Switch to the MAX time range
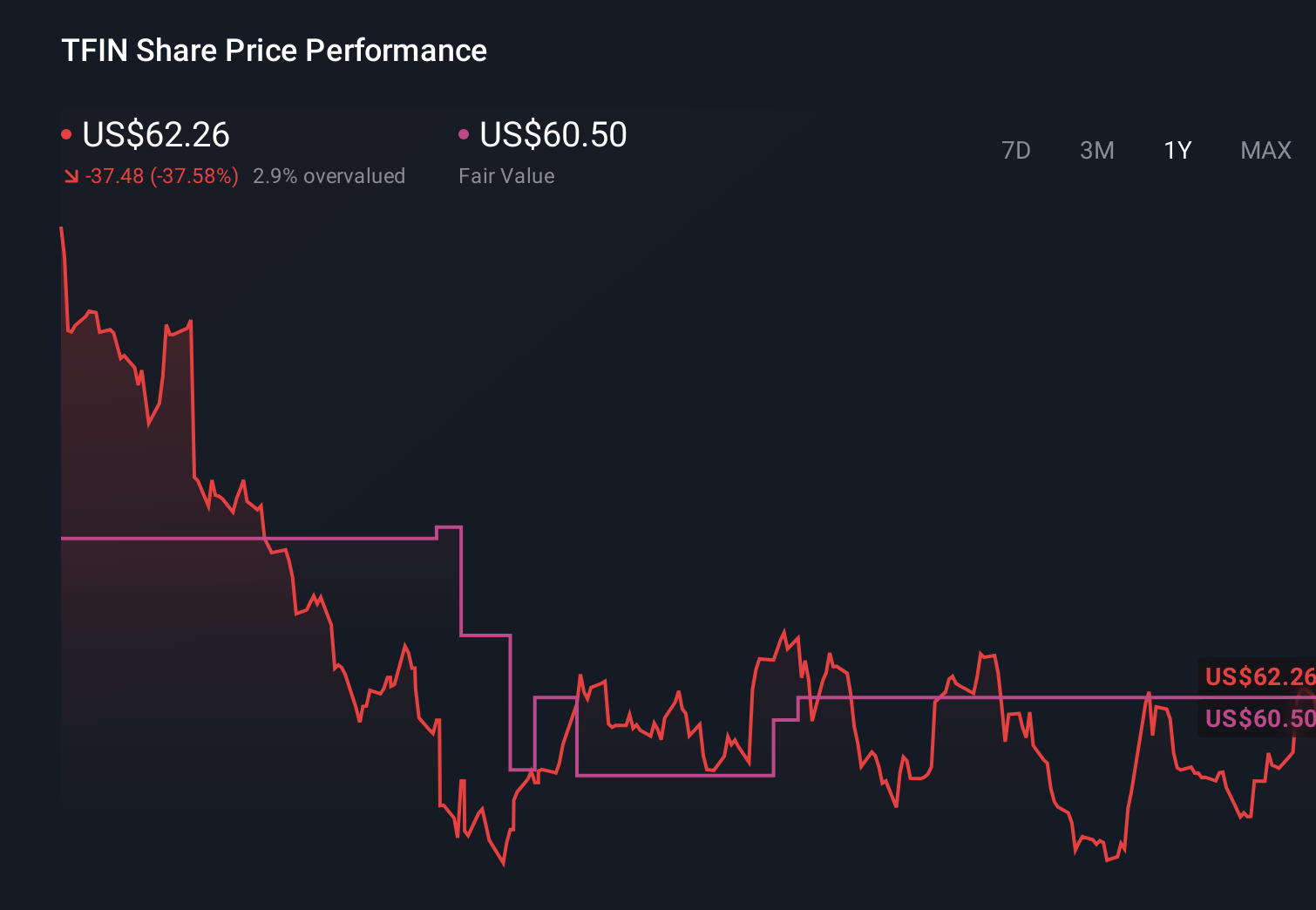 coord(1265,150)
